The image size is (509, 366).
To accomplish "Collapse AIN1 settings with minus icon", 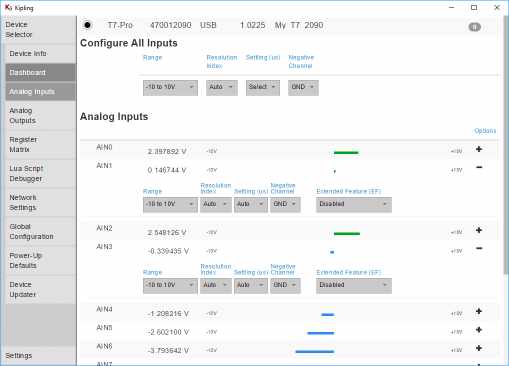I will coord(479,167).
